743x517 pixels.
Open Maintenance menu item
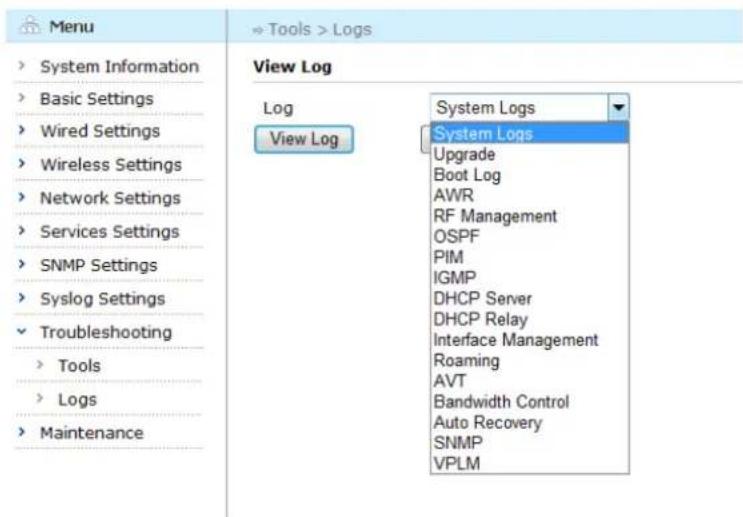coord(91,433)
